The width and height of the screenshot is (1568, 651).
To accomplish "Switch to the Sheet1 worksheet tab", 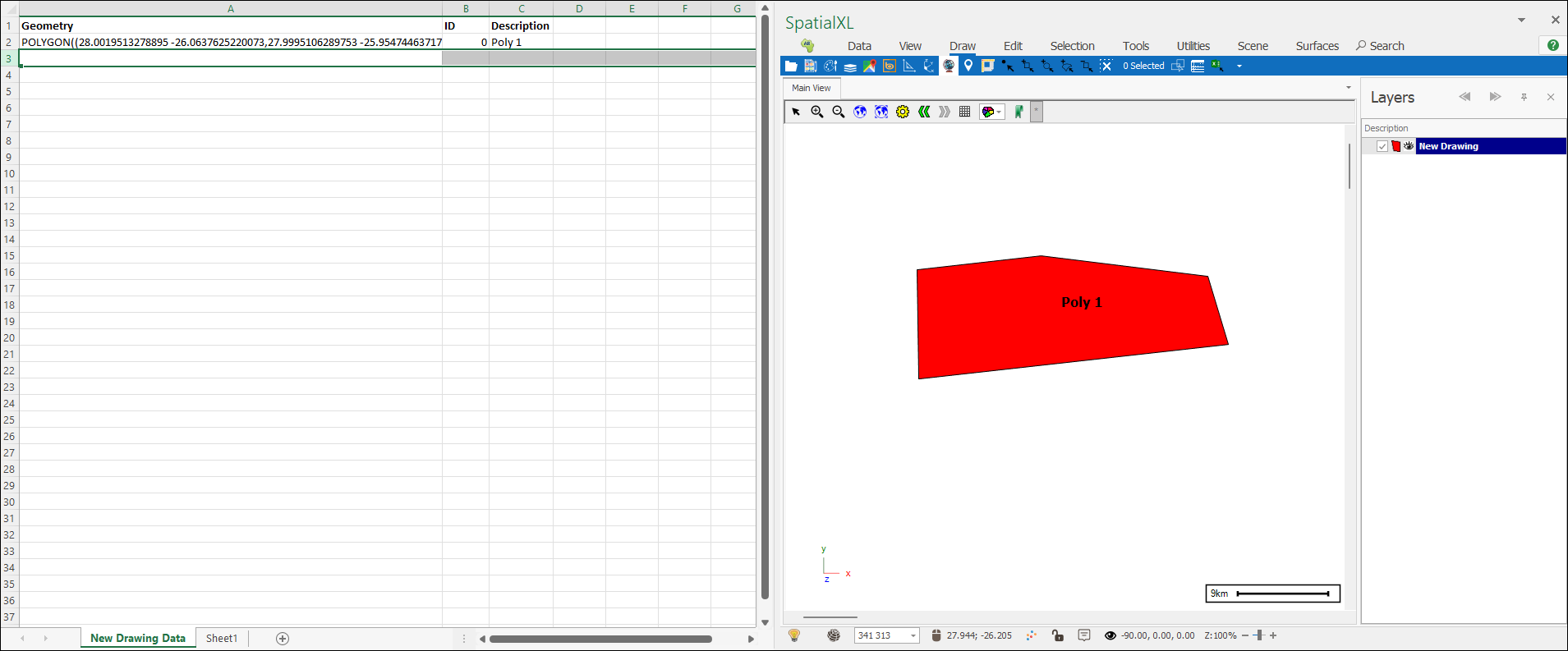I will [x=221, y=638].
